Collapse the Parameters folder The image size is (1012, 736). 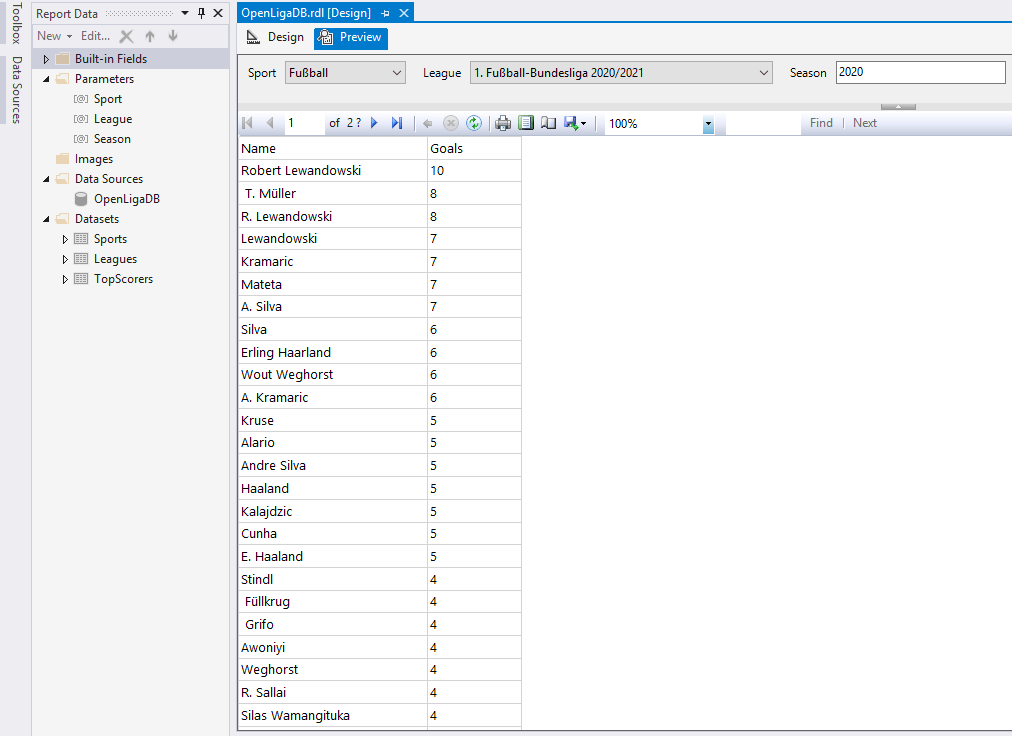pyautogui.click(x=46, y=79)
